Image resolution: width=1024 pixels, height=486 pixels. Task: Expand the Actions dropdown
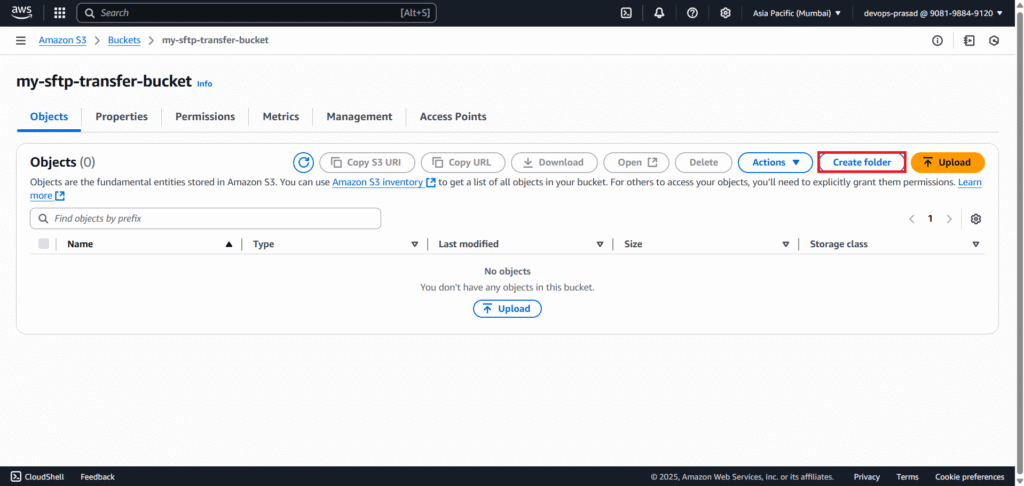775,162
